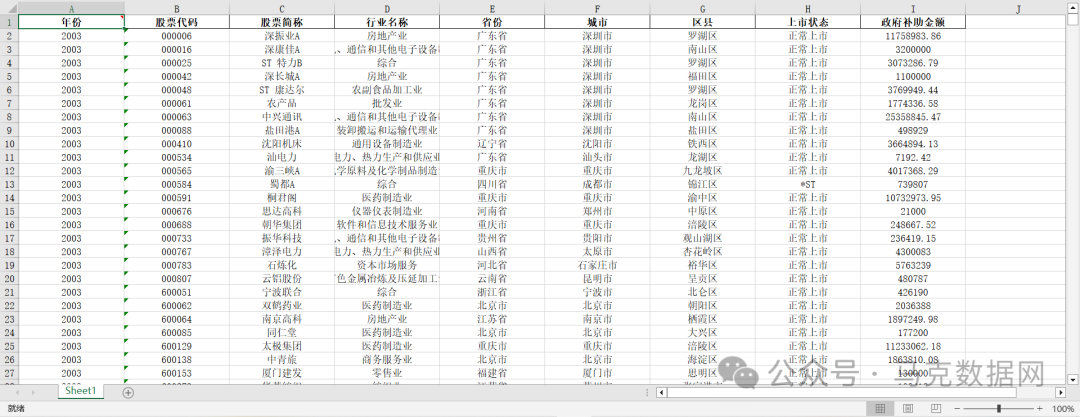Select the cell containing 辽宁省

point(492,143)
